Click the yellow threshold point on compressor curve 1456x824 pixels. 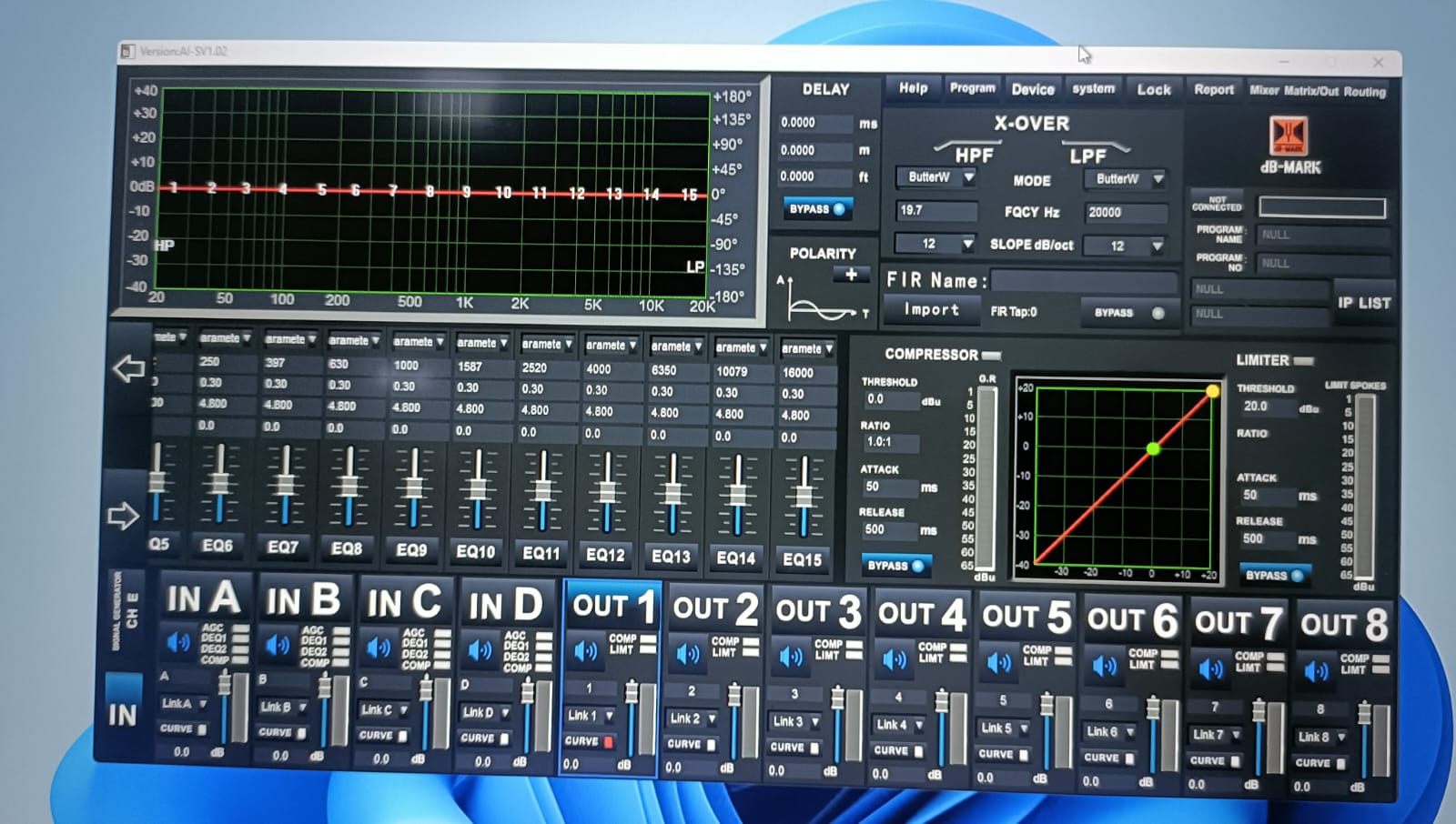(1212, 391)
